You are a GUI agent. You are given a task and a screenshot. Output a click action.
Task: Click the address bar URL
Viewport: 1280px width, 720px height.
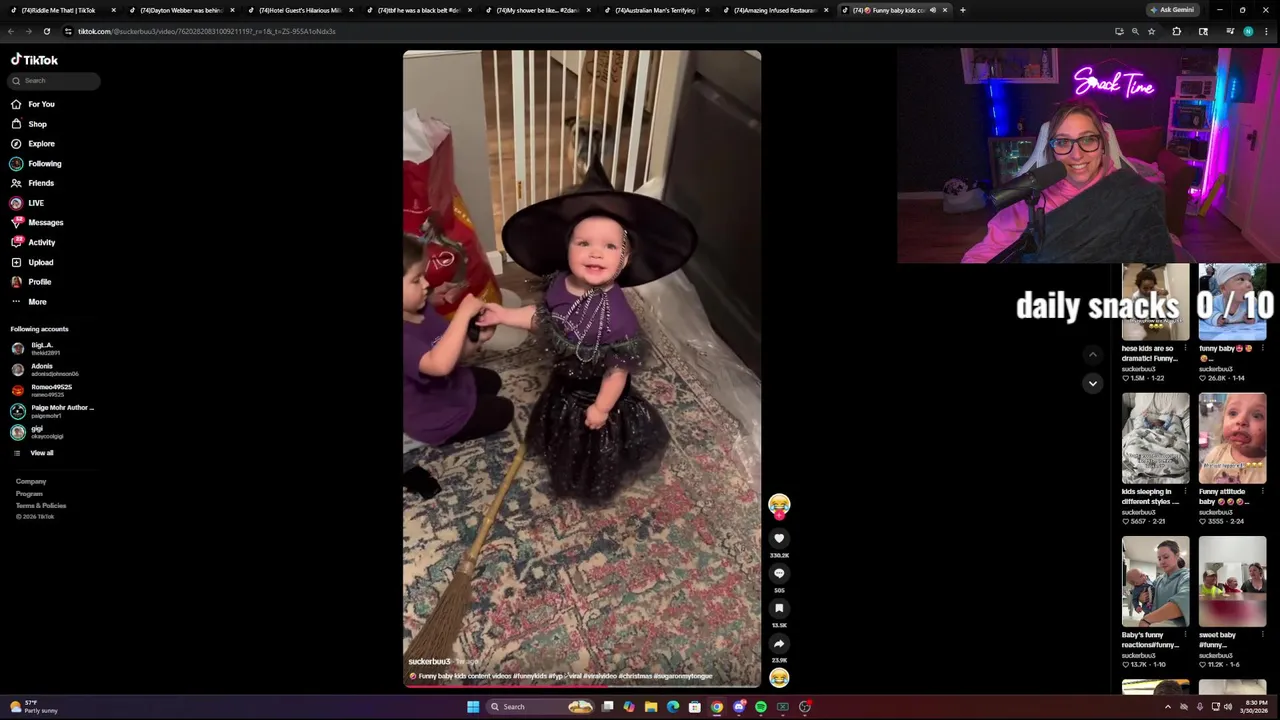point(206,31)
